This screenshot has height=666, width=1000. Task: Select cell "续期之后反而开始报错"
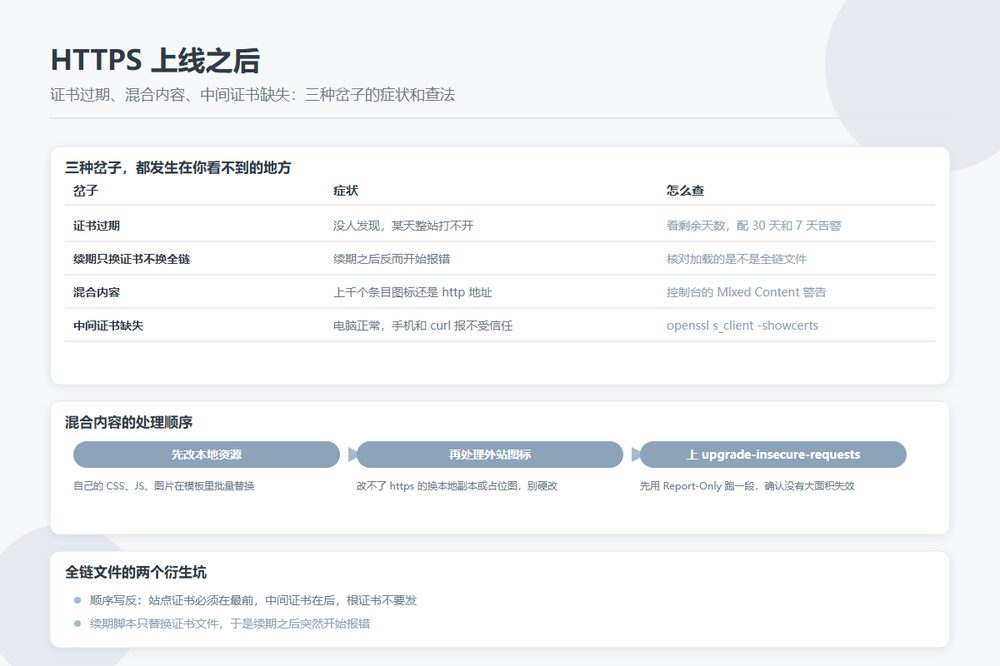point(392,259)
